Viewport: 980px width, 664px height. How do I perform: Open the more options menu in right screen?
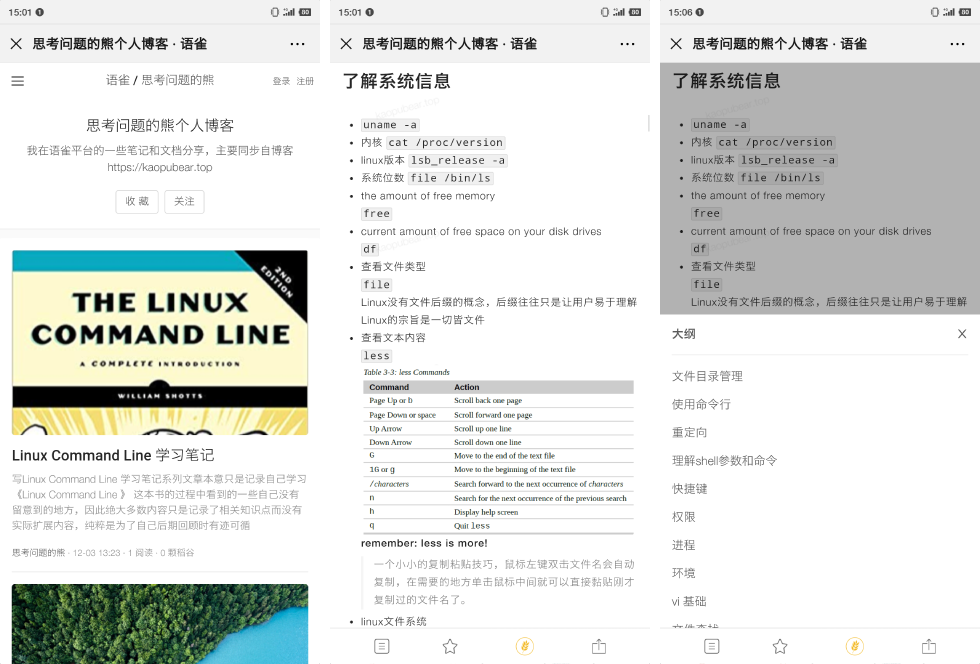(x=958, y=44)
